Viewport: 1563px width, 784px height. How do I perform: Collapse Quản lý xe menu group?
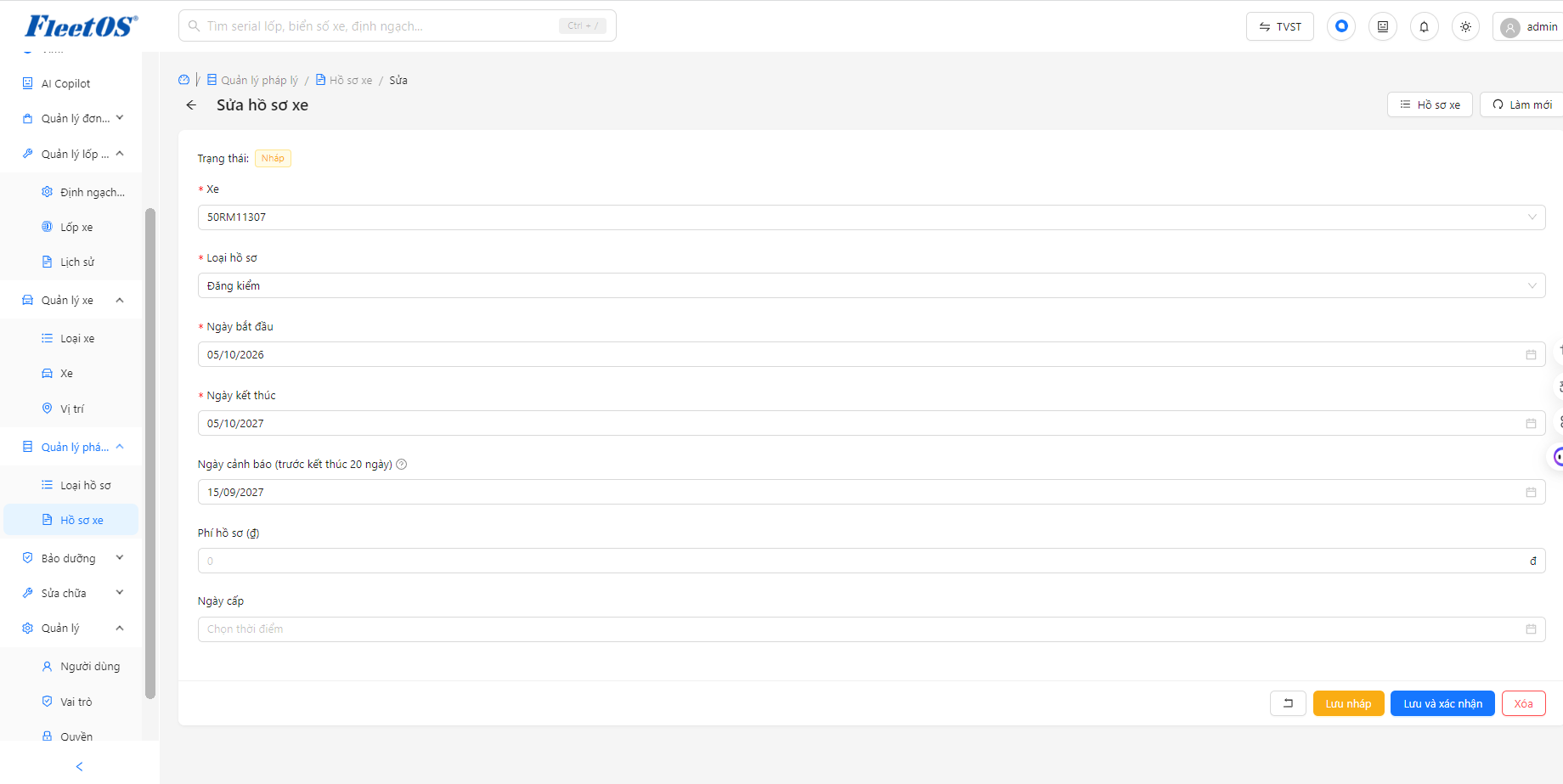(73, 300)
